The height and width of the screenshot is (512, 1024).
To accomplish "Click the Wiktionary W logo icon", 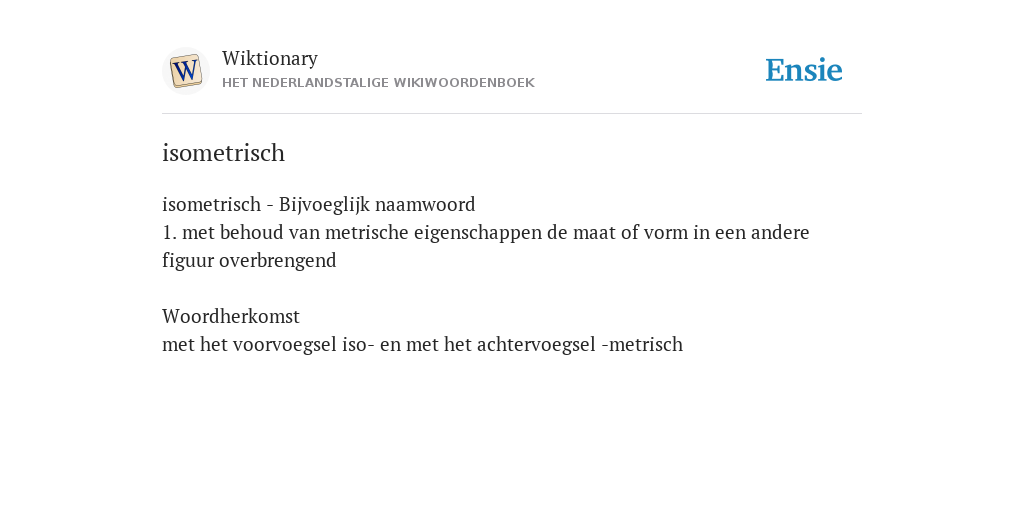I will click(x=185, y=71).
